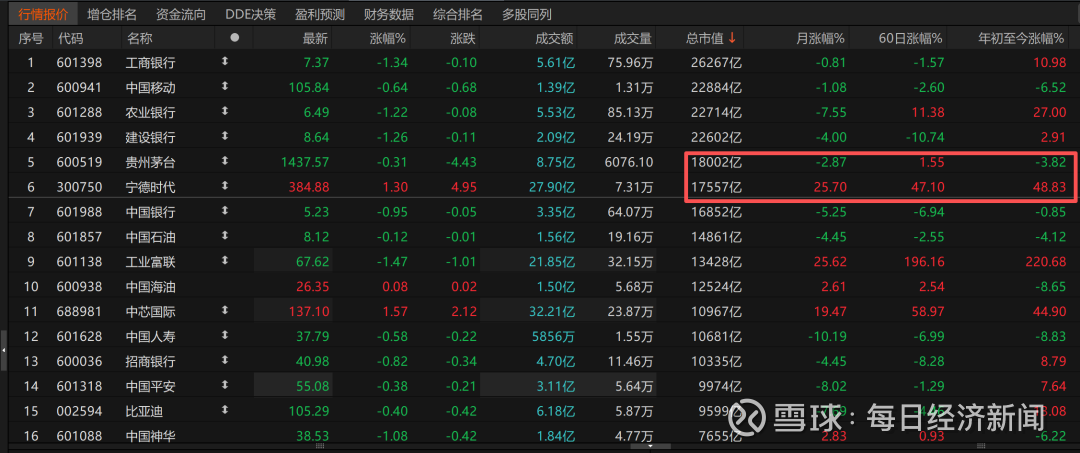This screenshot has width=1080, height=453.
Task: Click stock code 300750
Action: (79, 187)
